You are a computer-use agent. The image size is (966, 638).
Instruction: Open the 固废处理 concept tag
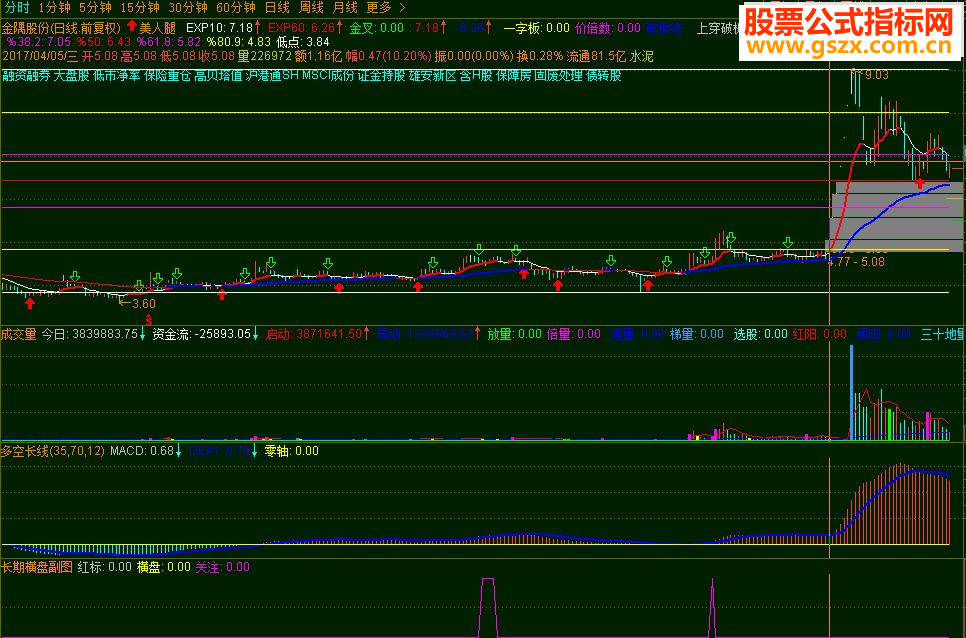point(559,76)
